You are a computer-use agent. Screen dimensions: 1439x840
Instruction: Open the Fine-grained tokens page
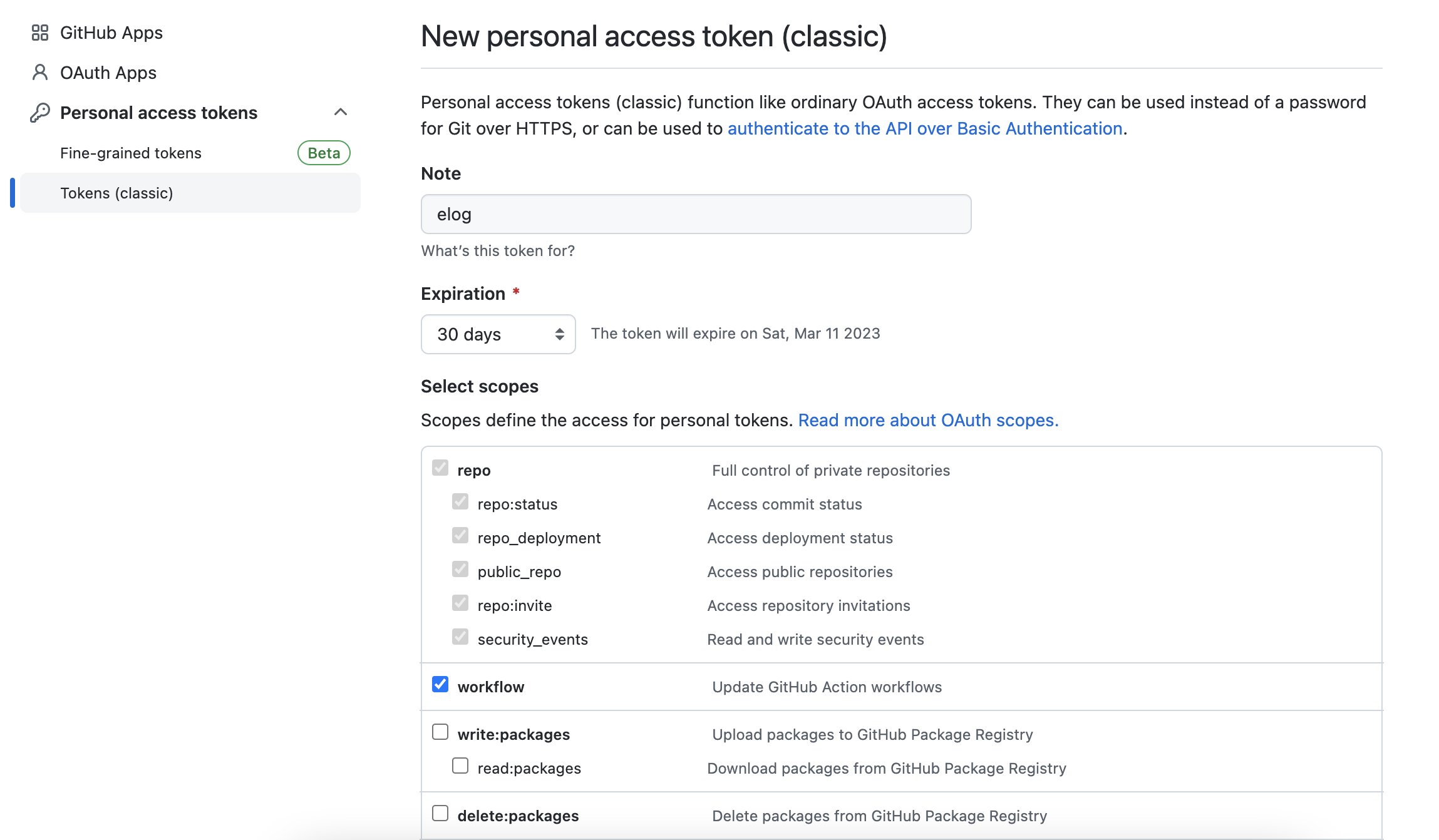coord(131,153)
